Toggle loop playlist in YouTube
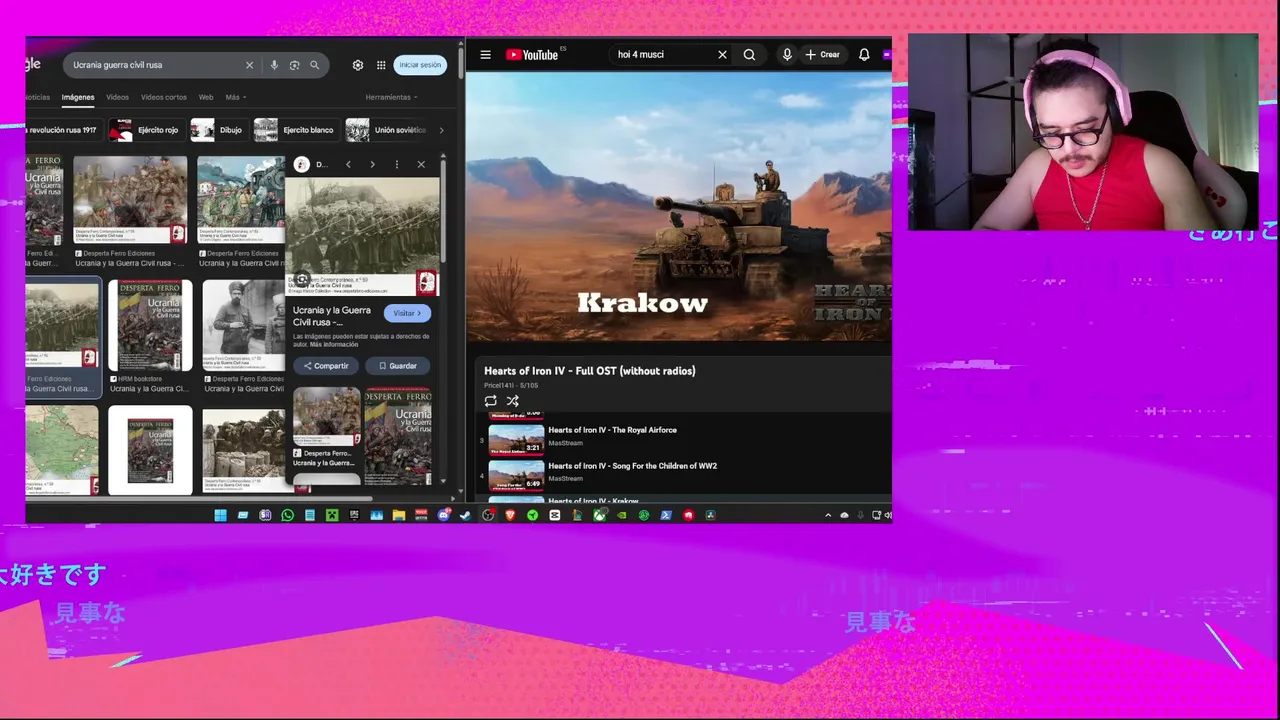Screen dimensions: 1280x720 491,401
